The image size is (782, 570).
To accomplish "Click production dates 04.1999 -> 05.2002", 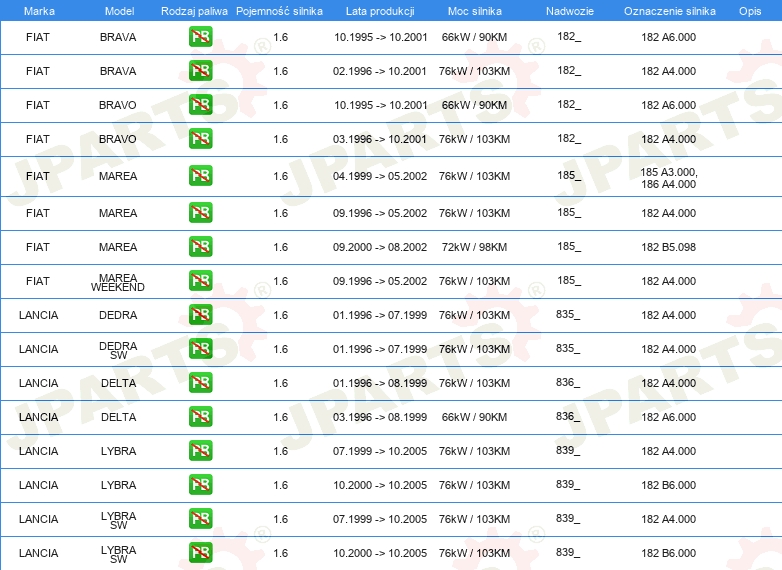I will coord(380,176).
